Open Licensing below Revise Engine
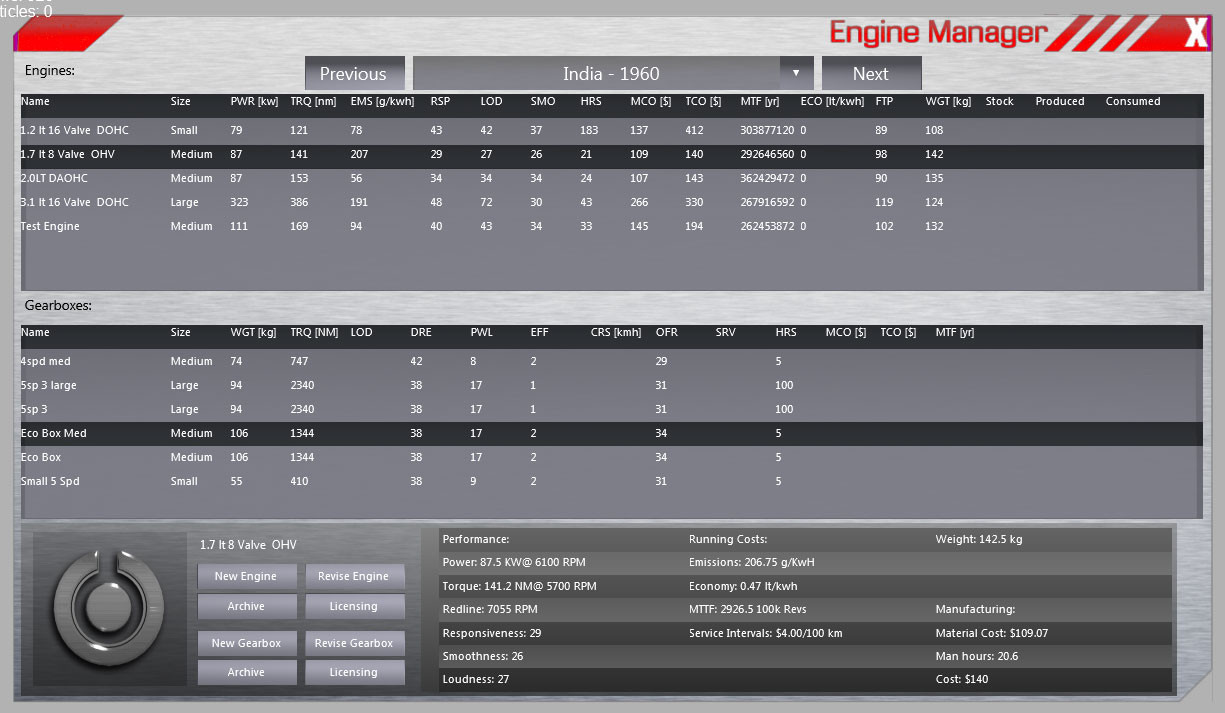This screenshot has width=1225, height=713. click(x=353, y=606)
